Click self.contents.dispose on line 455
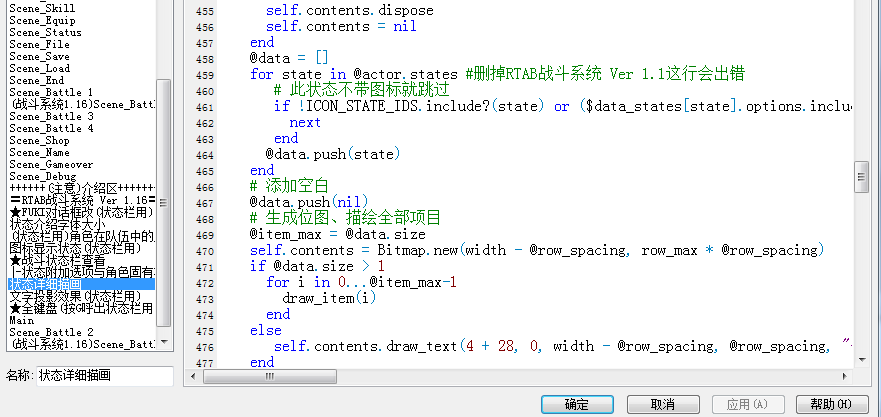The height and width of the screenshot is (417, 881). point(349,11)
